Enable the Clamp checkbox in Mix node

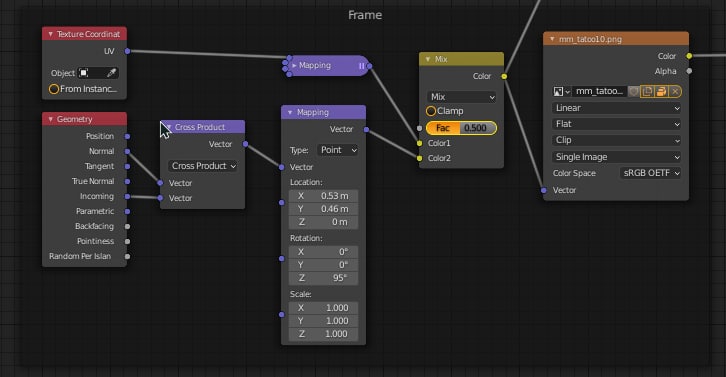point(431,111)
